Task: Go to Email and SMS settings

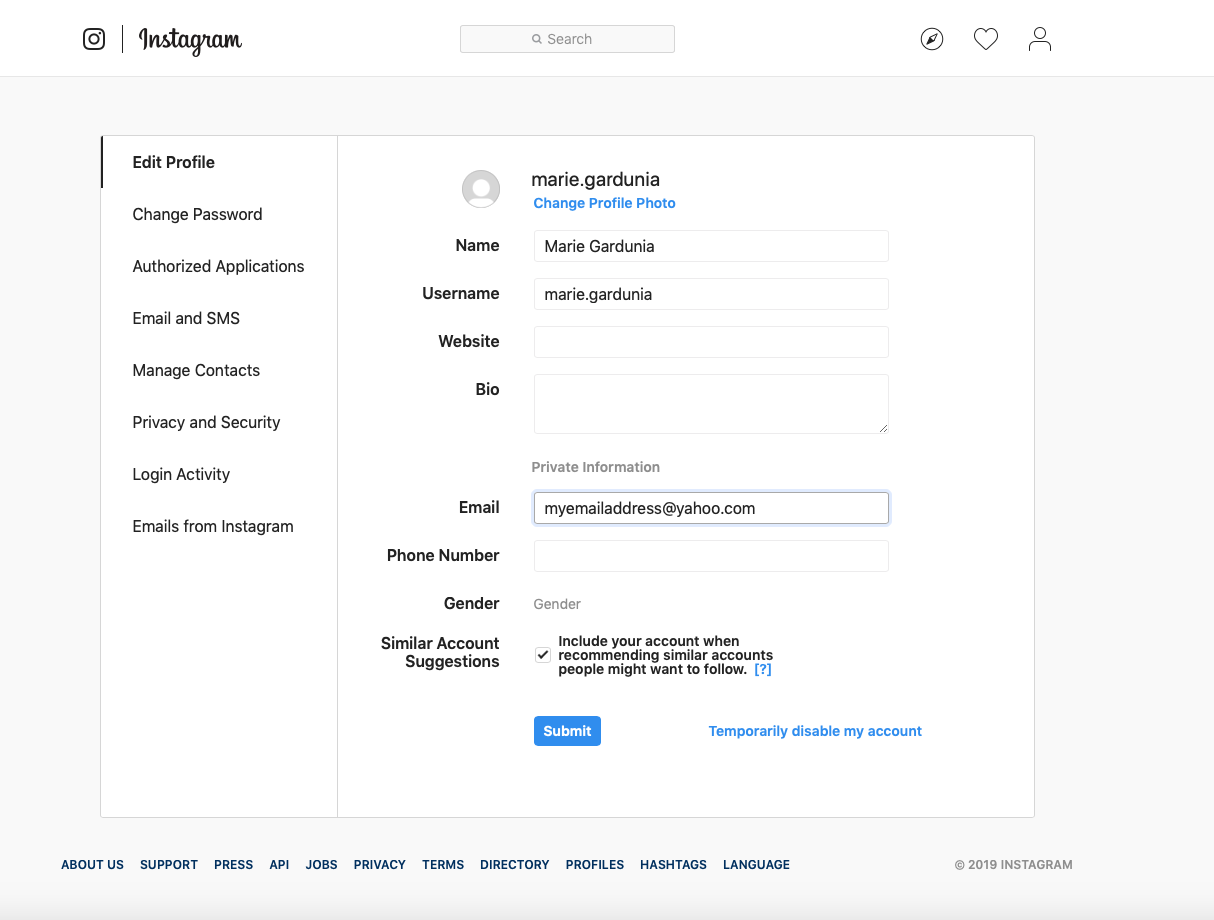Action: tap(186, 318)
